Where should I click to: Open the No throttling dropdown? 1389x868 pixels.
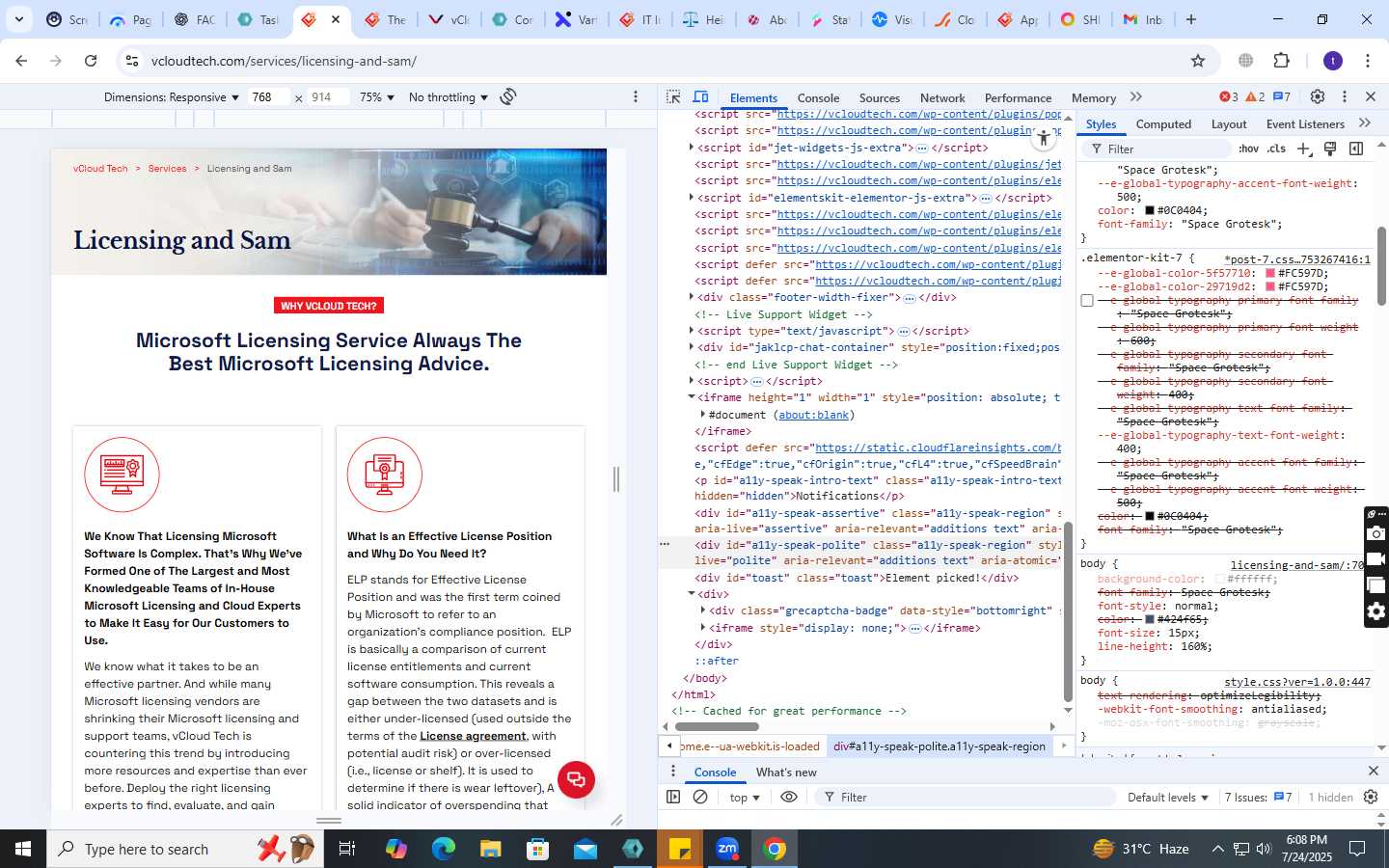point(449,97)
